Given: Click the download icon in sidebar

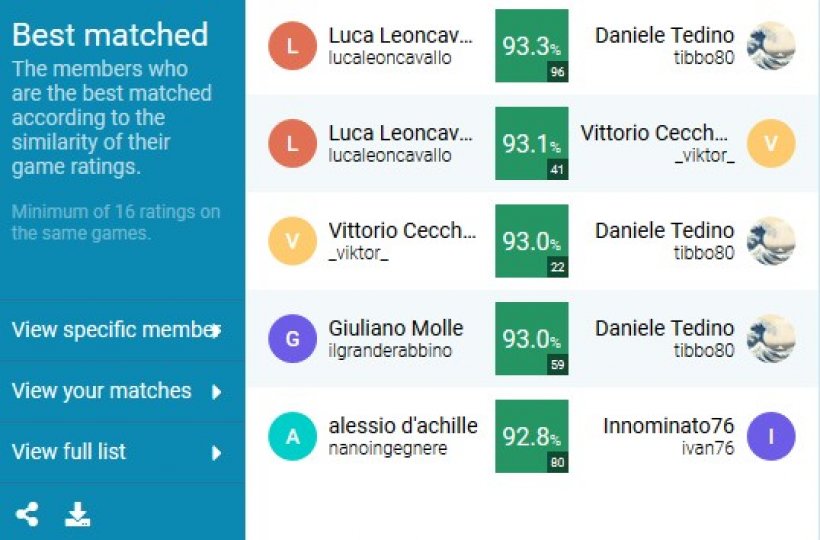Looking at the screenshot, I should [x=77, y=514].
